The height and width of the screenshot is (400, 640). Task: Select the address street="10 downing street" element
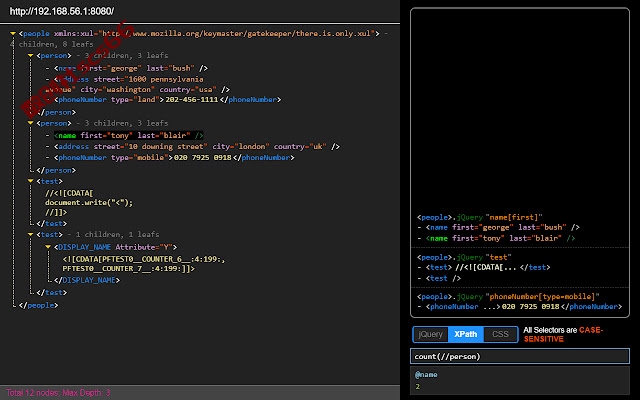pyautogui.click(x=197, y=147)
